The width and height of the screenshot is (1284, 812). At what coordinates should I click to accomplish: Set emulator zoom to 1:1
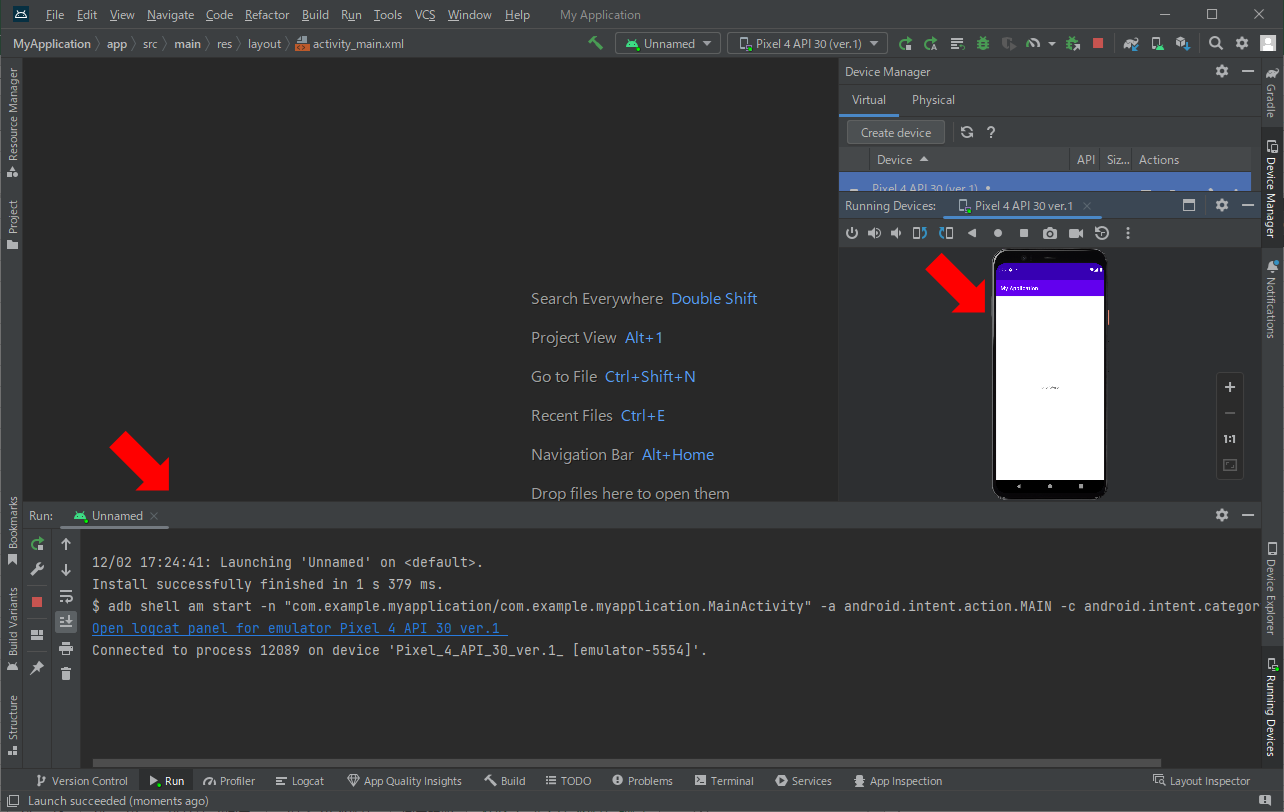(x=1230, y=438)
